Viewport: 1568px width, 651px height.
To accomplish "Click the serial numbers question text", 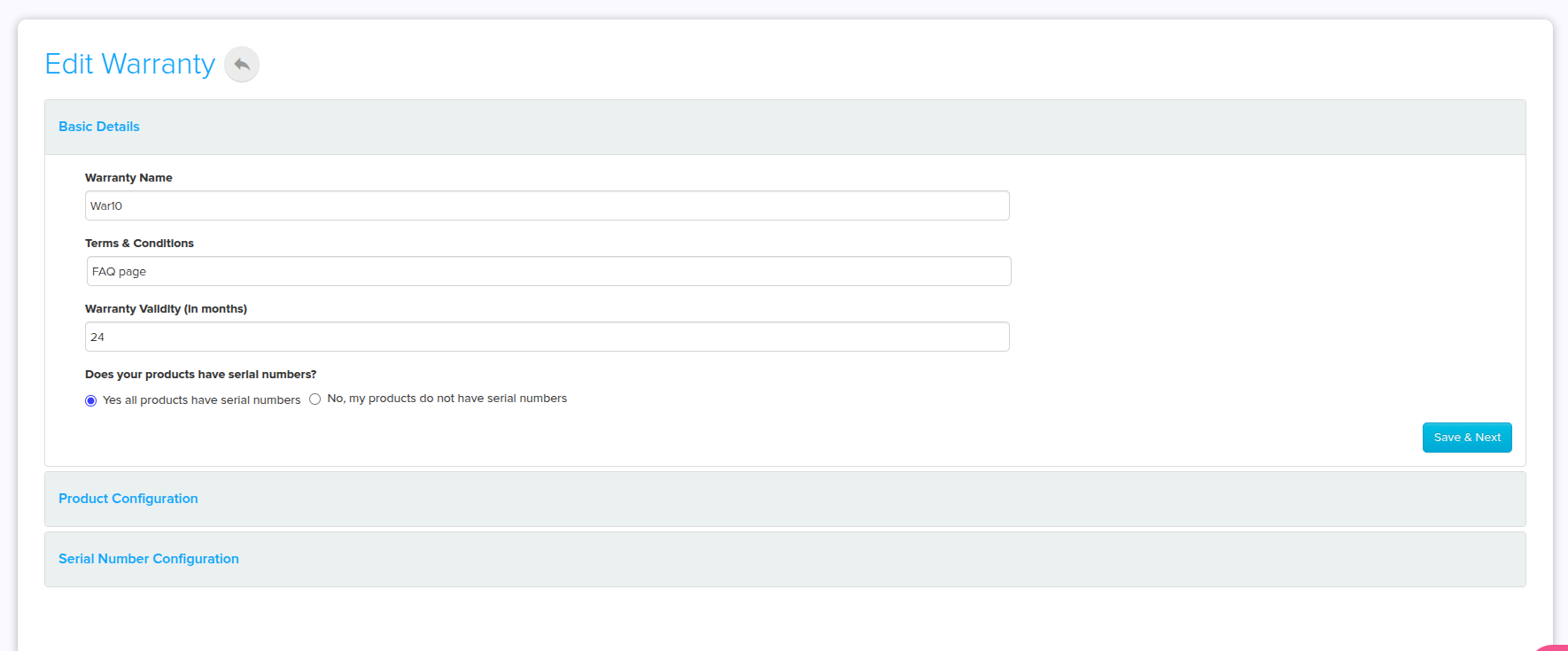I will 200,375.
